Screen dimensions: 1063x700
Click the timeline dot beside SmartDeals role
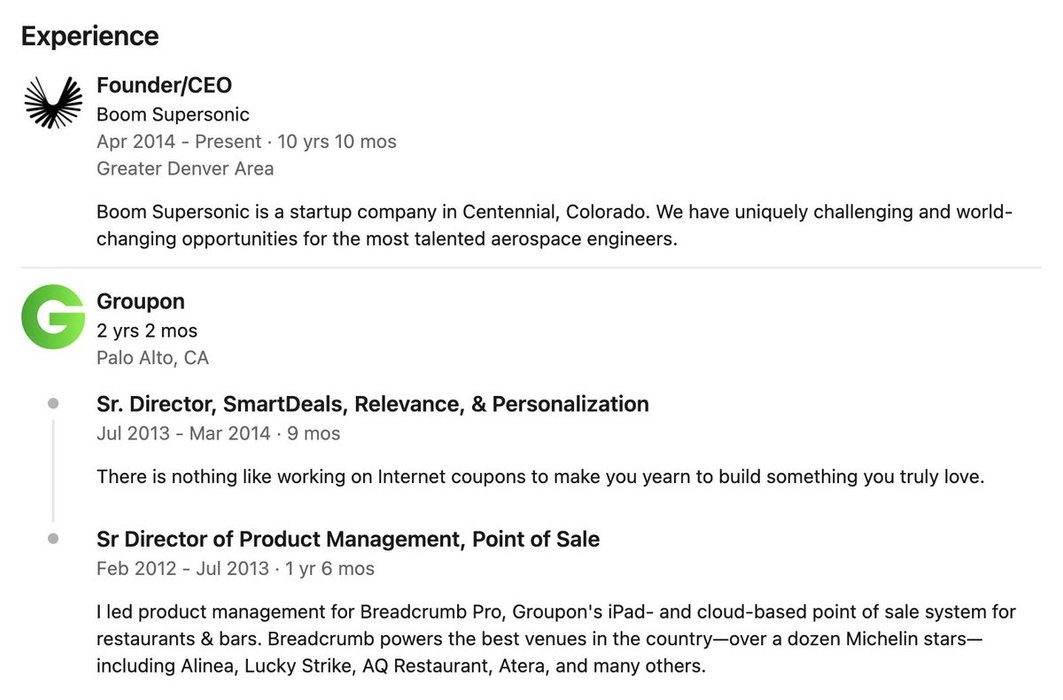pyautogui.click(x=53, y=404)
